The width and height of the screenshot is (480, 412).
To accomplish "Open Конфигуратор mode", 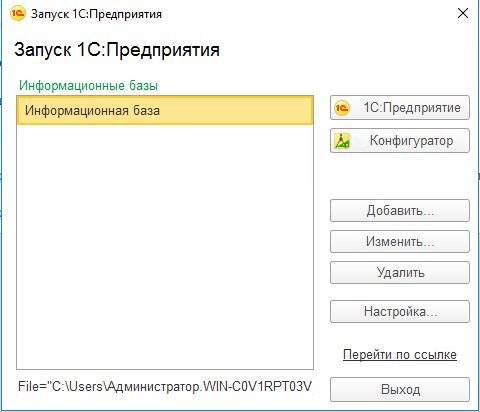I will [x=400, y=140].
